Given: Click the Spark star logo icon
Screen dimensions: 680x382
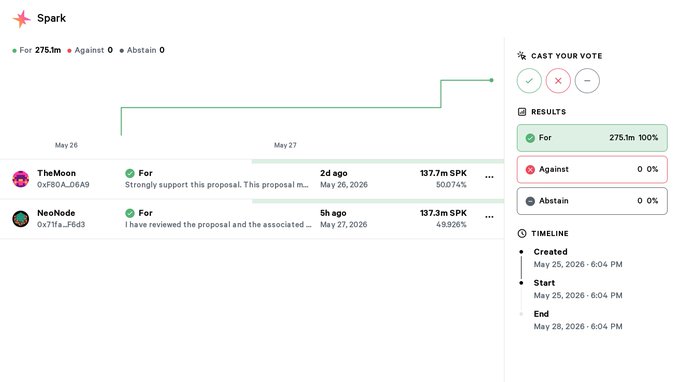Looking at the screenshot, I should pos(21,19).
